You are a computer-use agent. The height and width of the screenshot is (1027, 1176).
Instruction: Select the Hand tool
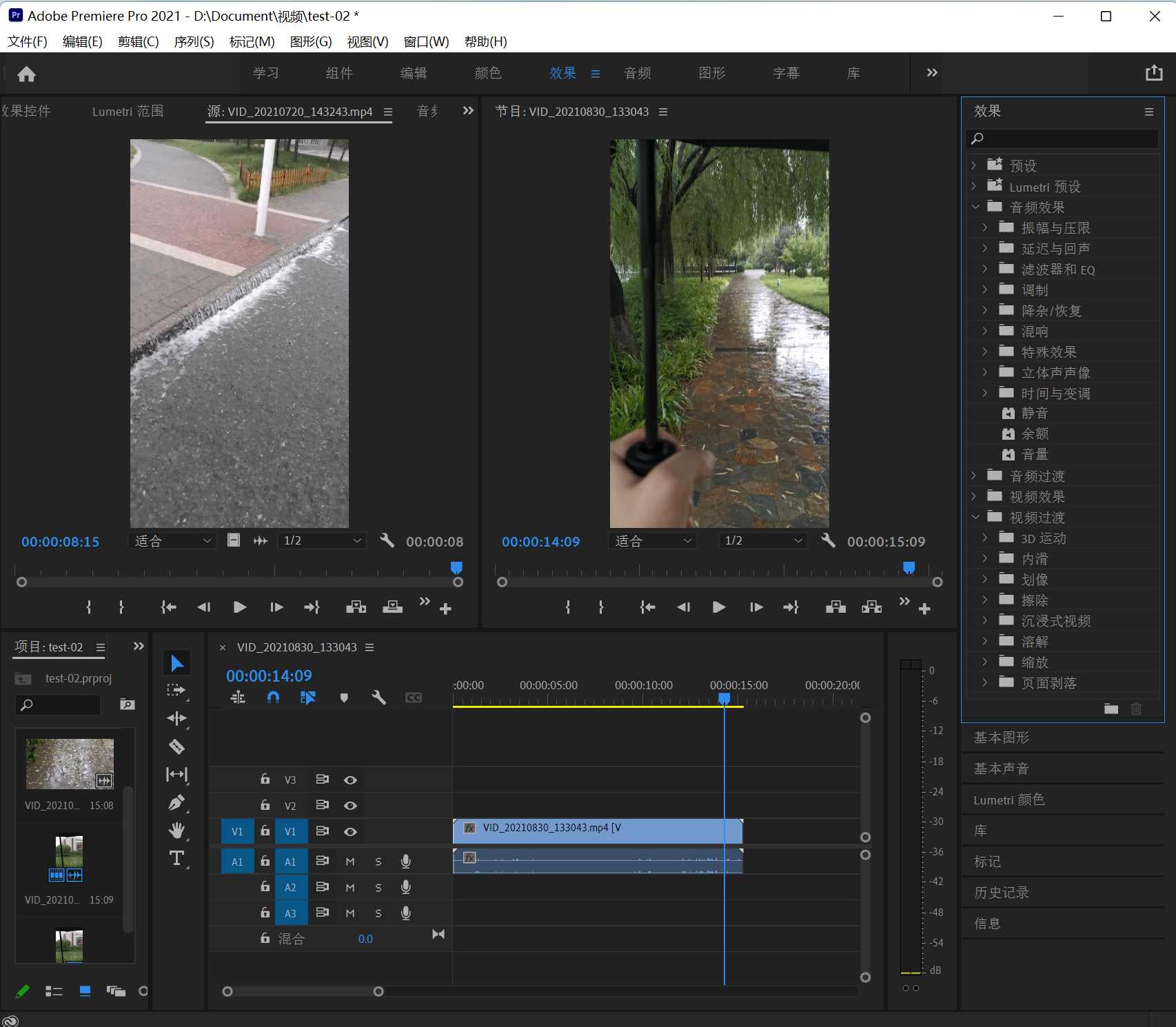tap(176, 831)
